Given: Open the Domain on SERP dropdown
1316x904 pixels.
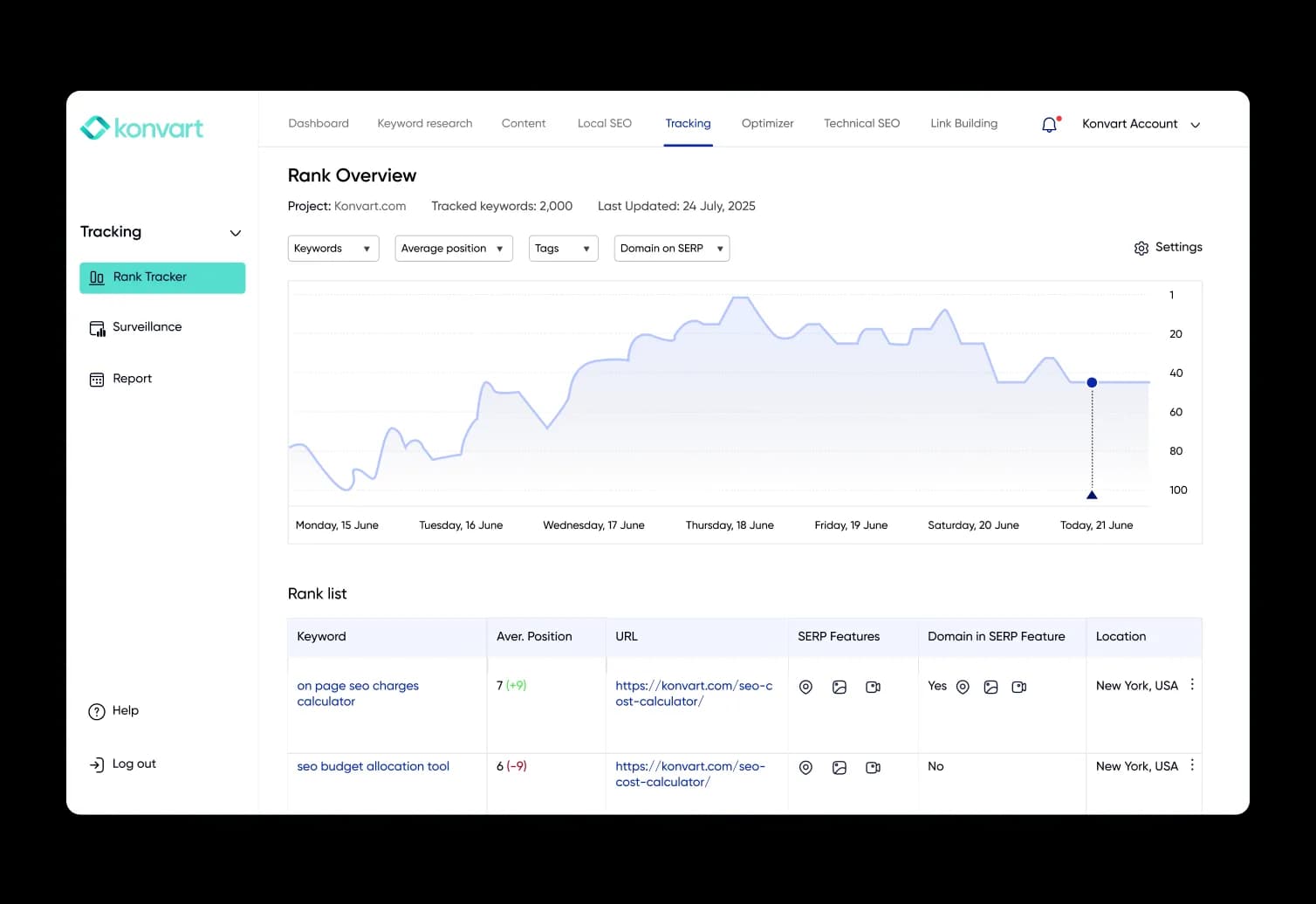Looking at the screenshot, I should [x=672, y=249].
